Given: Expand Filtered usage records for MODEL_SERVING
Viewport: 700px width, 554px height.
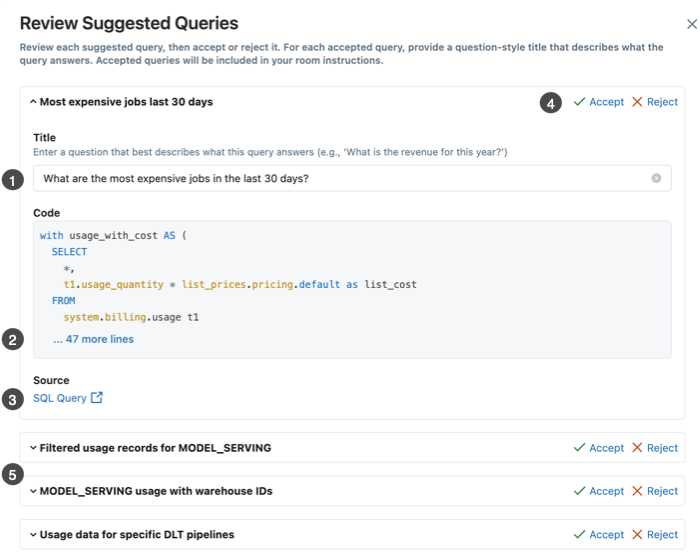Looking at the screenshot, I should pyautogui.click(x=32, y=448).
